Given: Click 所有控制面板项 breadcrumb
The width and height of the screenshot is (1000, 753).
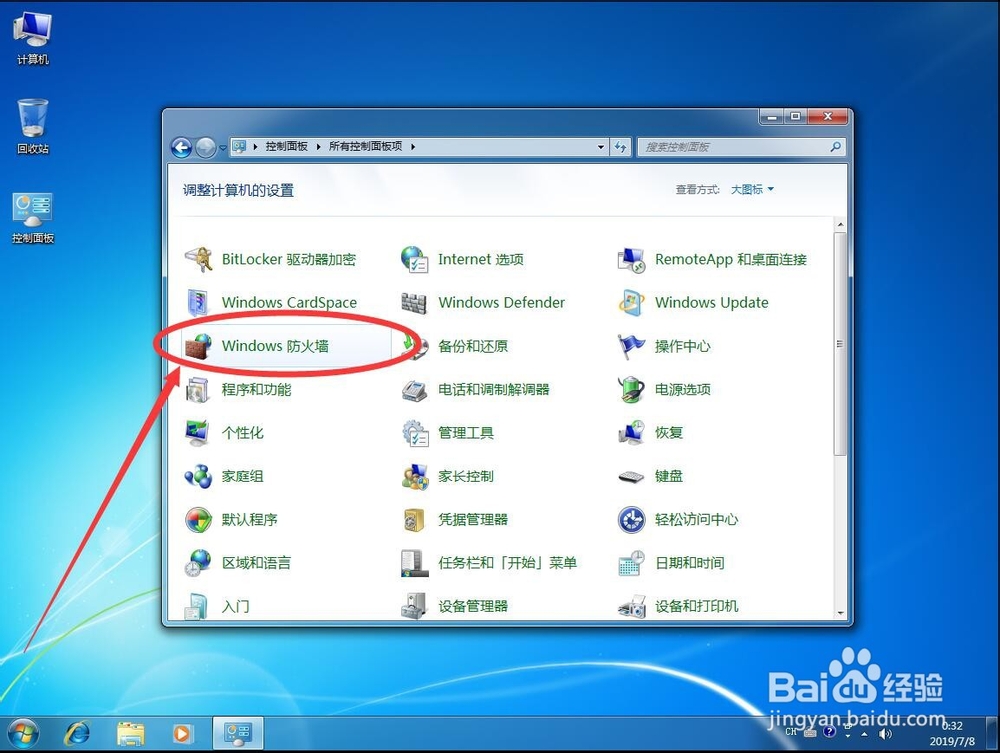Looking at the screenshot, I should pyautogui.click(x=365, y=147).
